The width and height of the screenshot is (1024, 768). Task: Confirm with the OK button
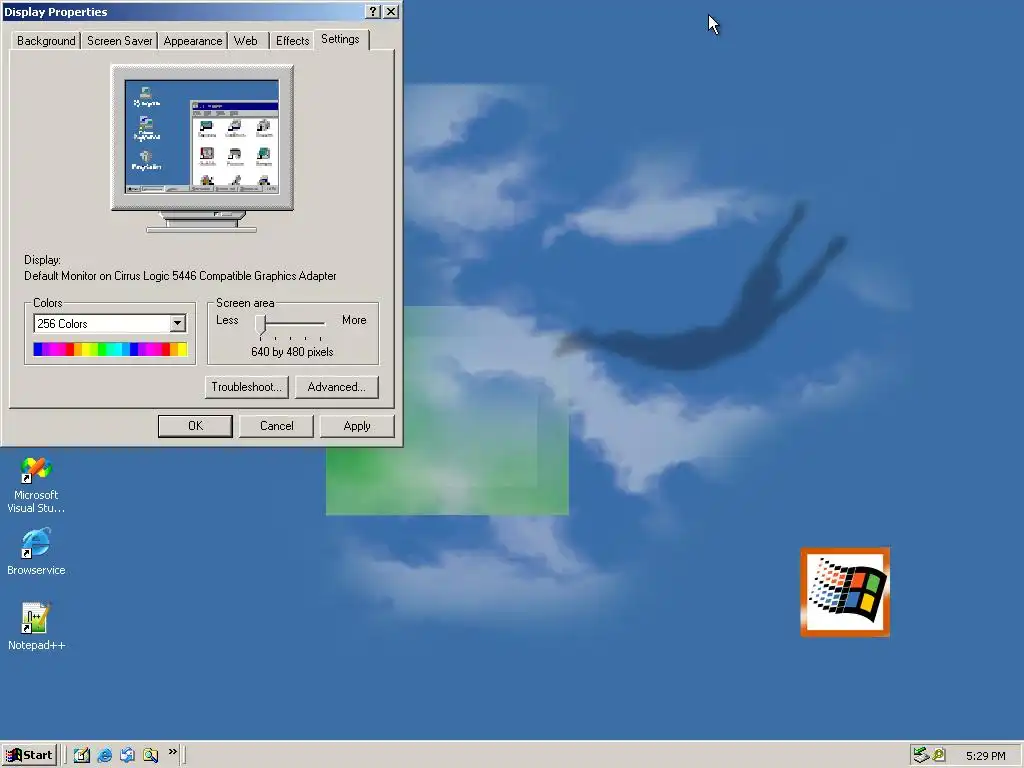195,426
